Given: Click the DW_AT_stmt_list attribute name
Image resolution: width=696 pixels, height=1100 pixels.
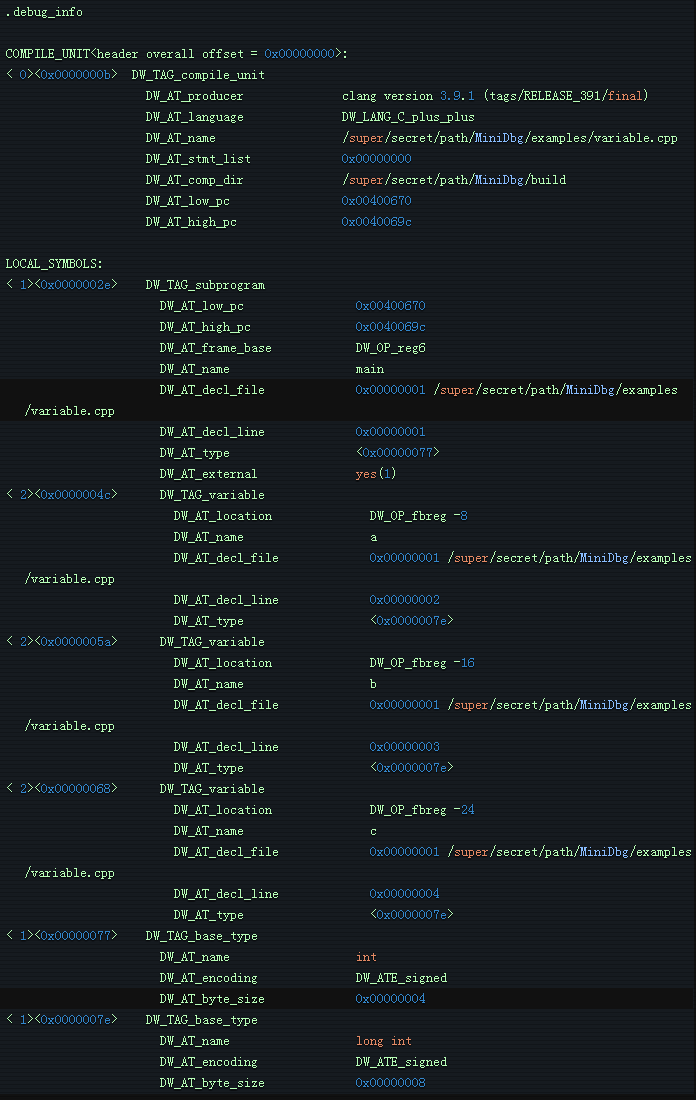Looking at the screenshot, I should click(198, 159).
